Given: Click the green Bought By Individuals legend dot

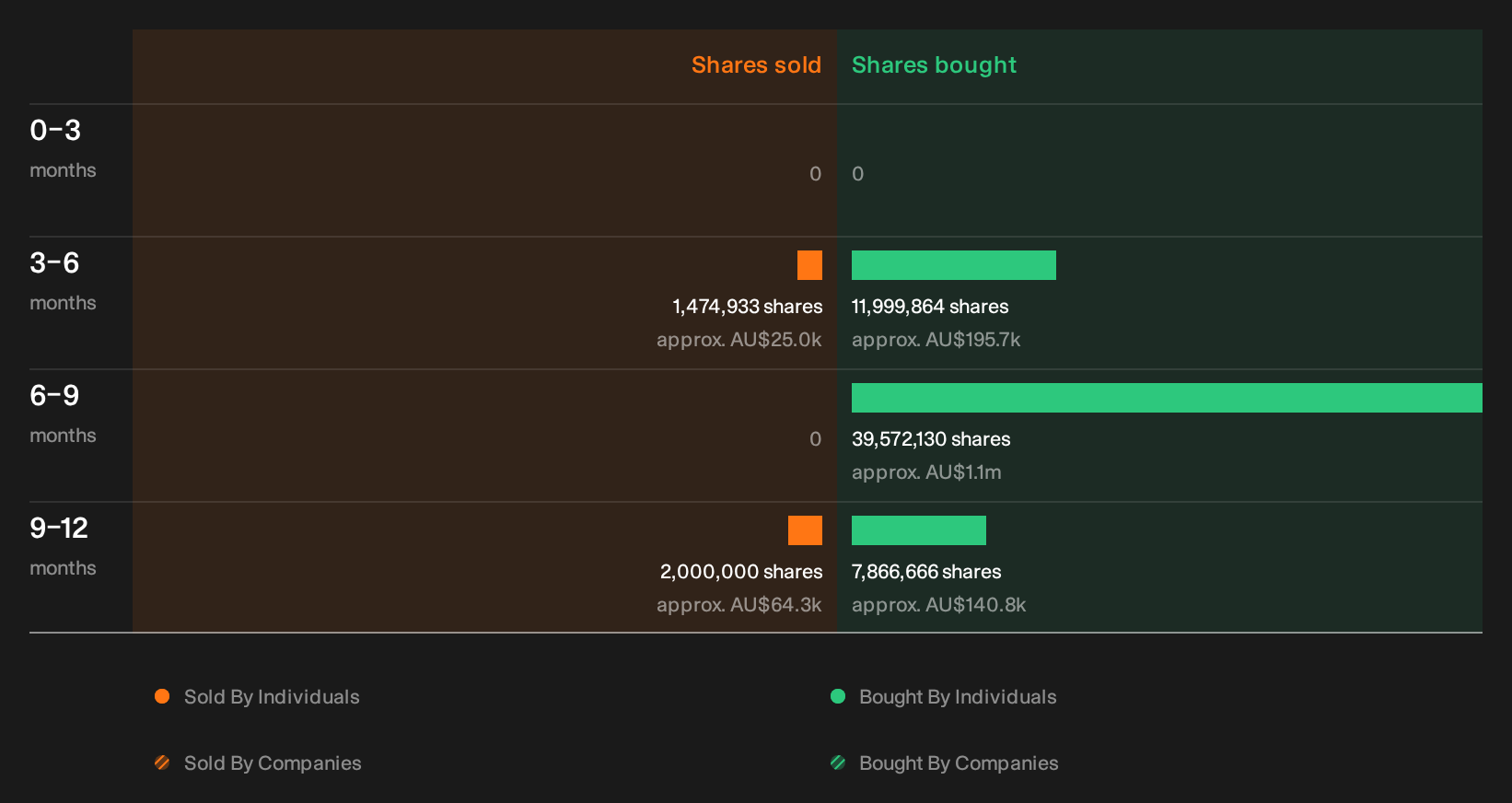Looking at the screenshot, I should pos(838,696).
